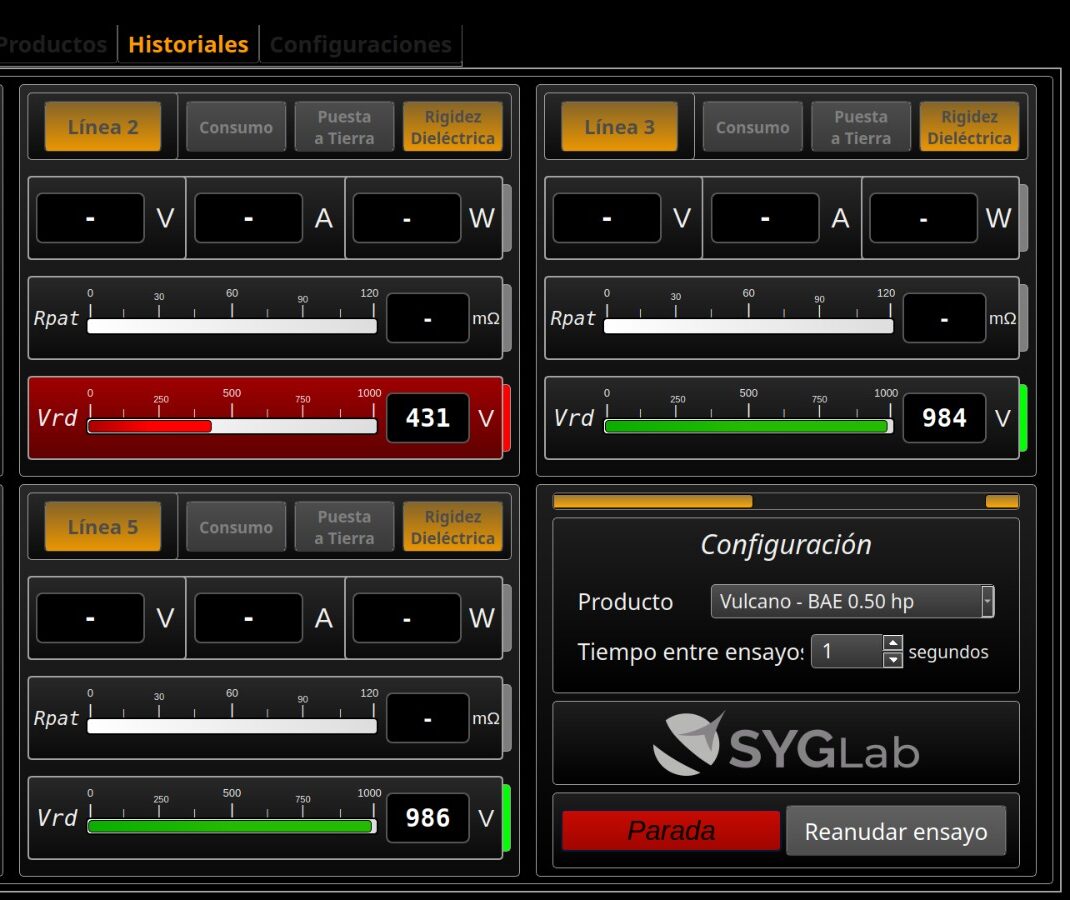Click the green Vrd bar on Línea 3
The height and width of the screenshot is (900, 1070).
(x=746, y=426)
